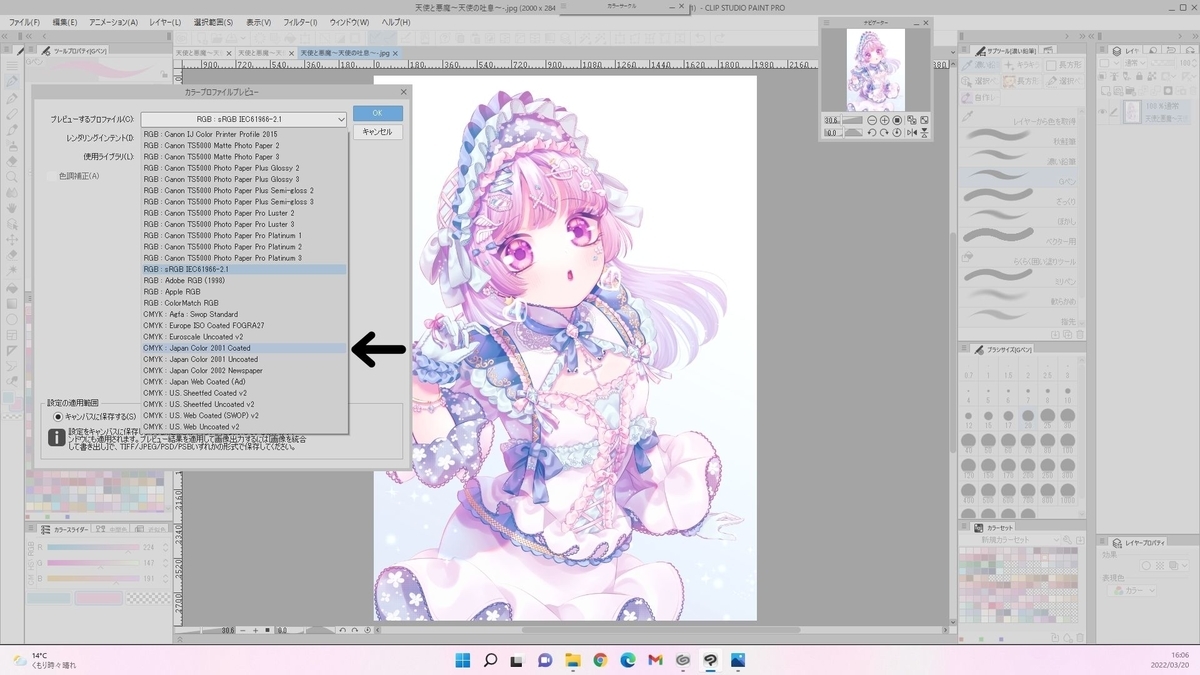Choose RGB : Apple RGB from list
The image size is (1200, 675).
coord(244,291)
